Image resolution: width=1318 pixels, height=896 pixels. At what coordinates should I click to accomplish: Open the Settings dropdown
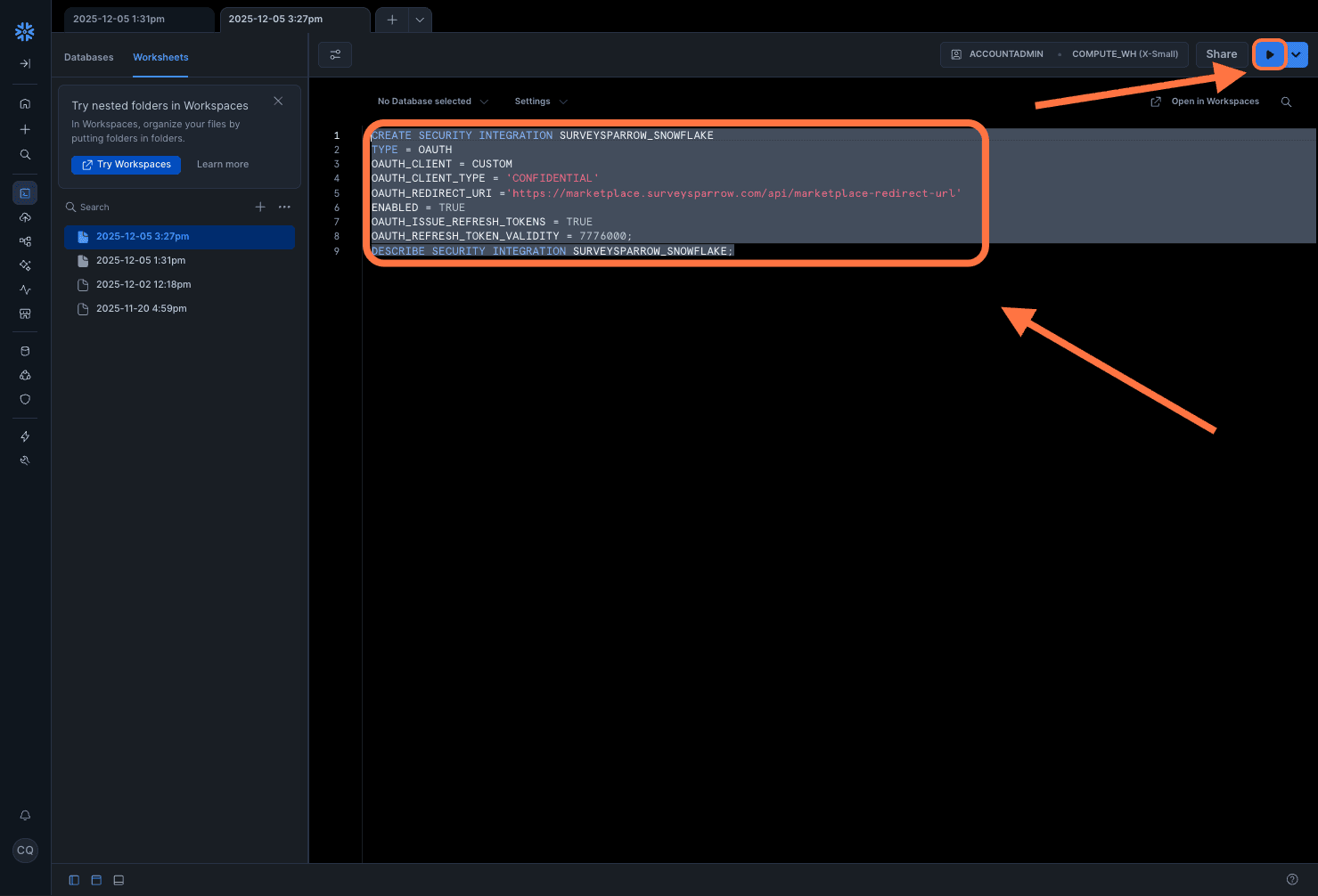pyautogui.click(x=540, y=102)
